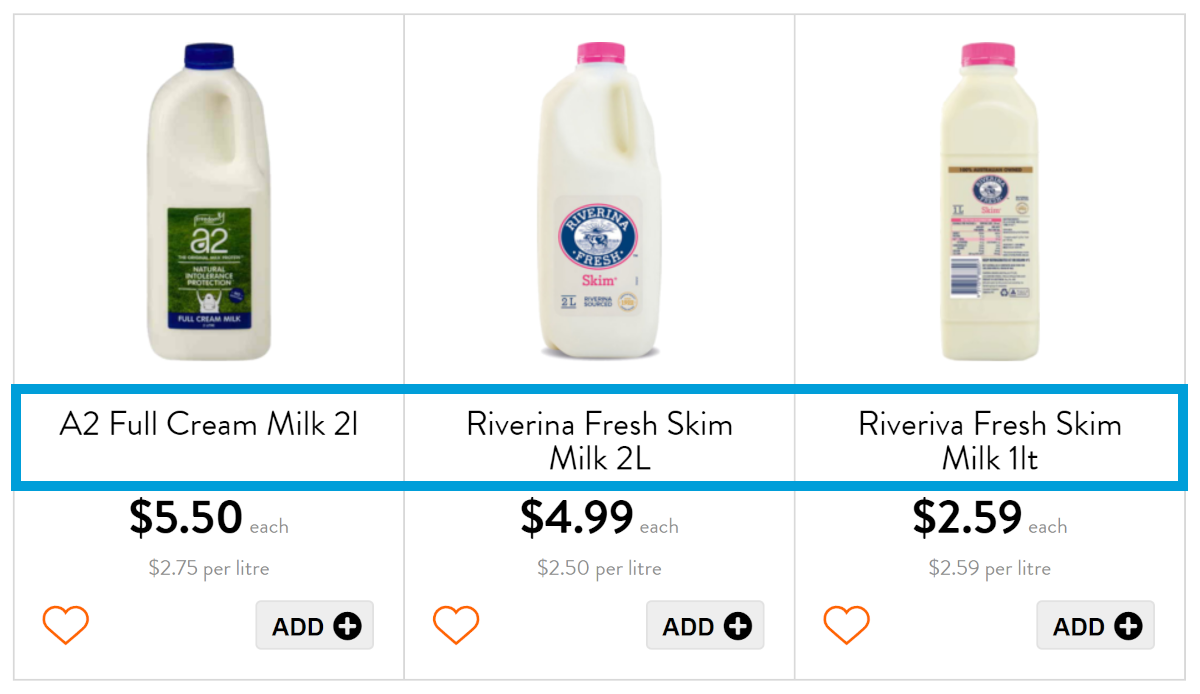Click the $2.59 per litre text
The height and width of the screenshot is (694, 1200).
989,569
